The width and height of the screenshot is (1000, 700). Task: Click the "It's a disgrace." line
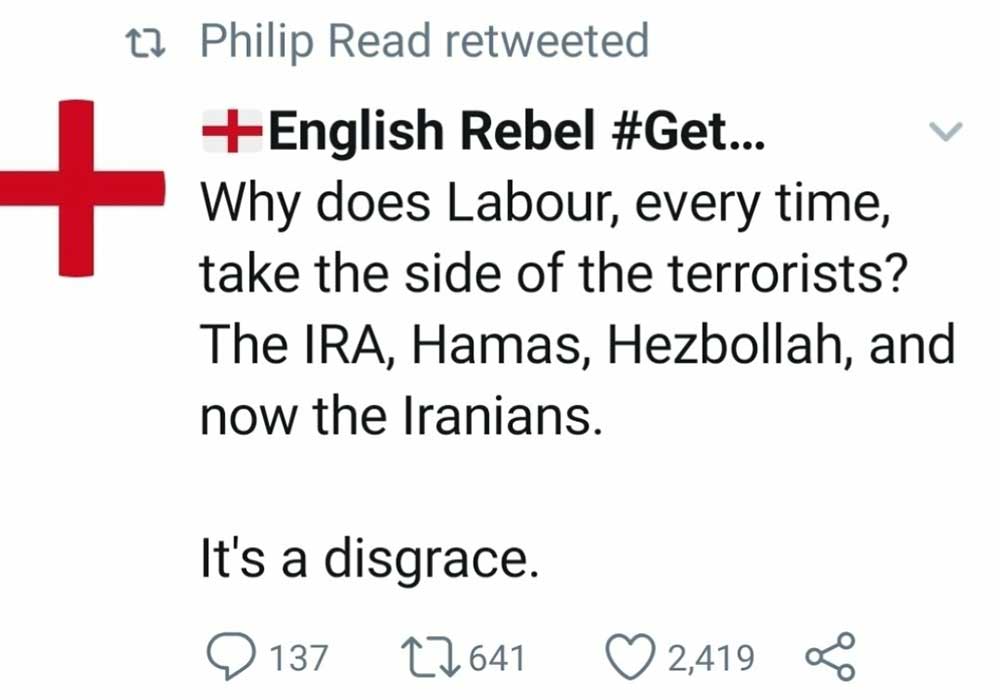(370, 560)
